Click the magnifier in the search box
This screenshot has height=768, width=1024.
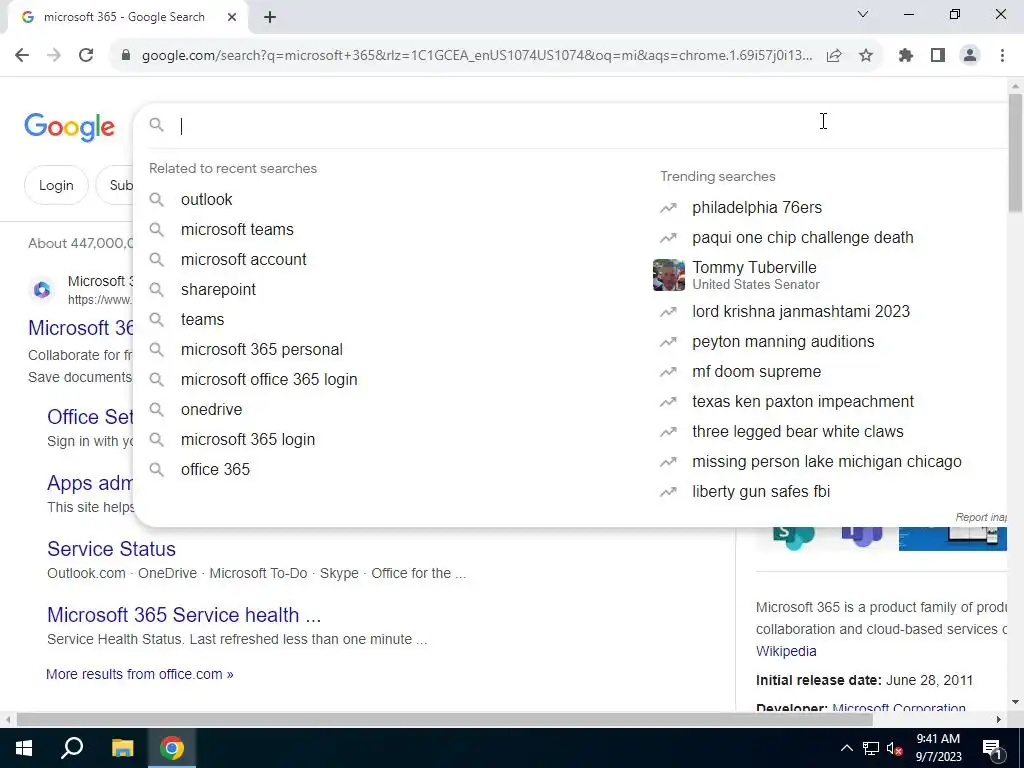coord(156,125)
